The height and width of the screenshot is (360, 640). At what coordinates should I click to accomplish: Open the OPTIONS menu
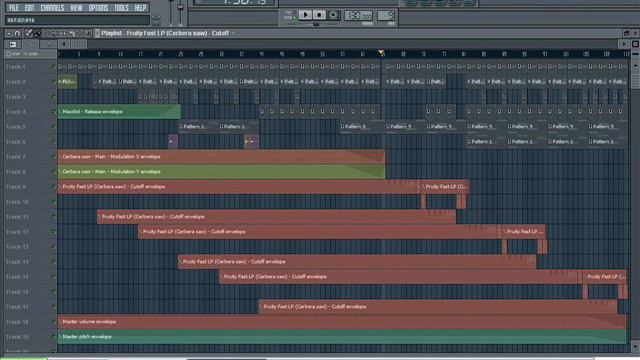(x=98, y=8)
